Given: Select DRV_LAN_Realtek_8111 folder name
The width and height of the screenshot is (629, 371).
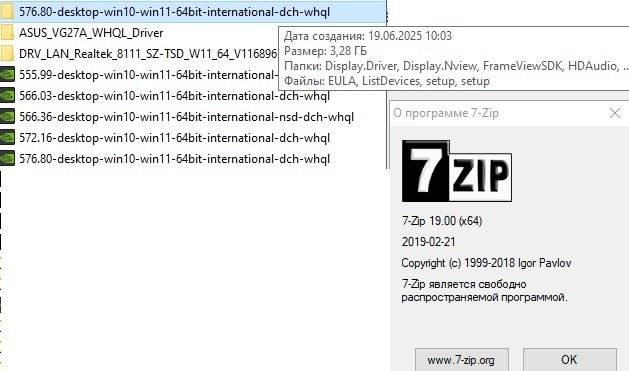Looking at the screenshot, I should click(x=148, y=54).
